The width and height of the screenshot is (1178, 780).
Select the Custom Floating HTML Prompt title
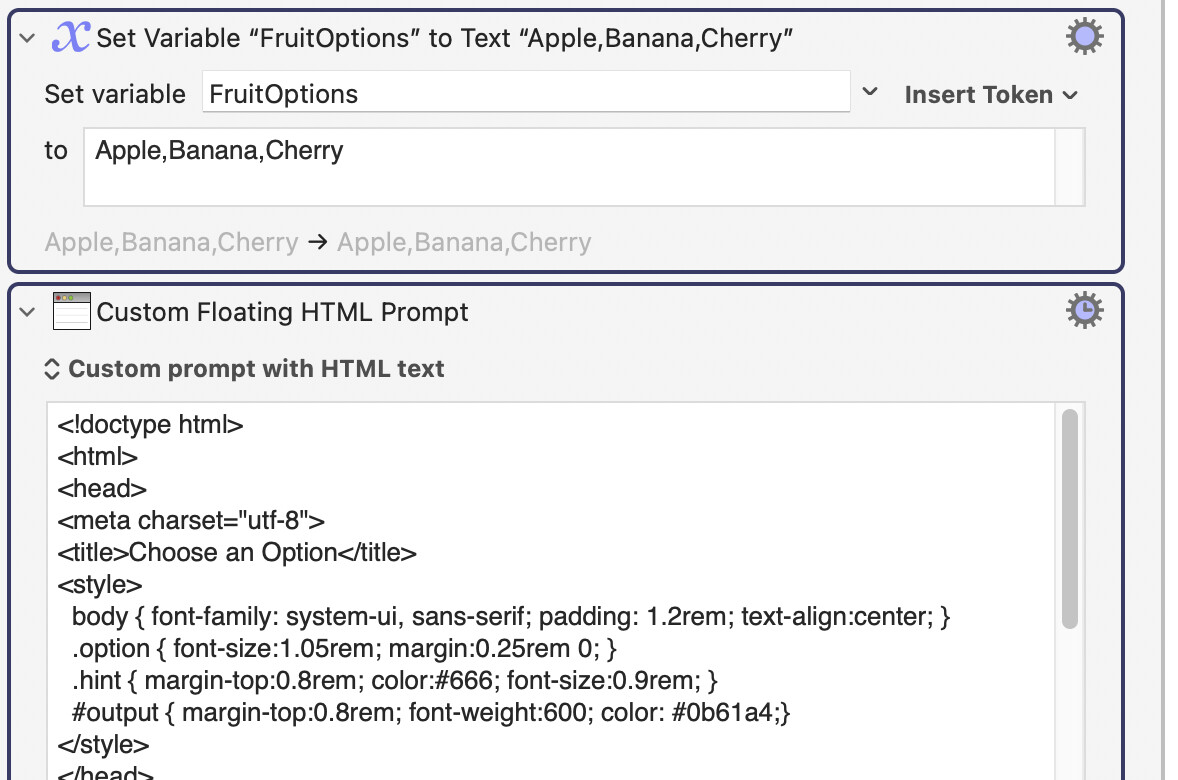pos(283,312)
